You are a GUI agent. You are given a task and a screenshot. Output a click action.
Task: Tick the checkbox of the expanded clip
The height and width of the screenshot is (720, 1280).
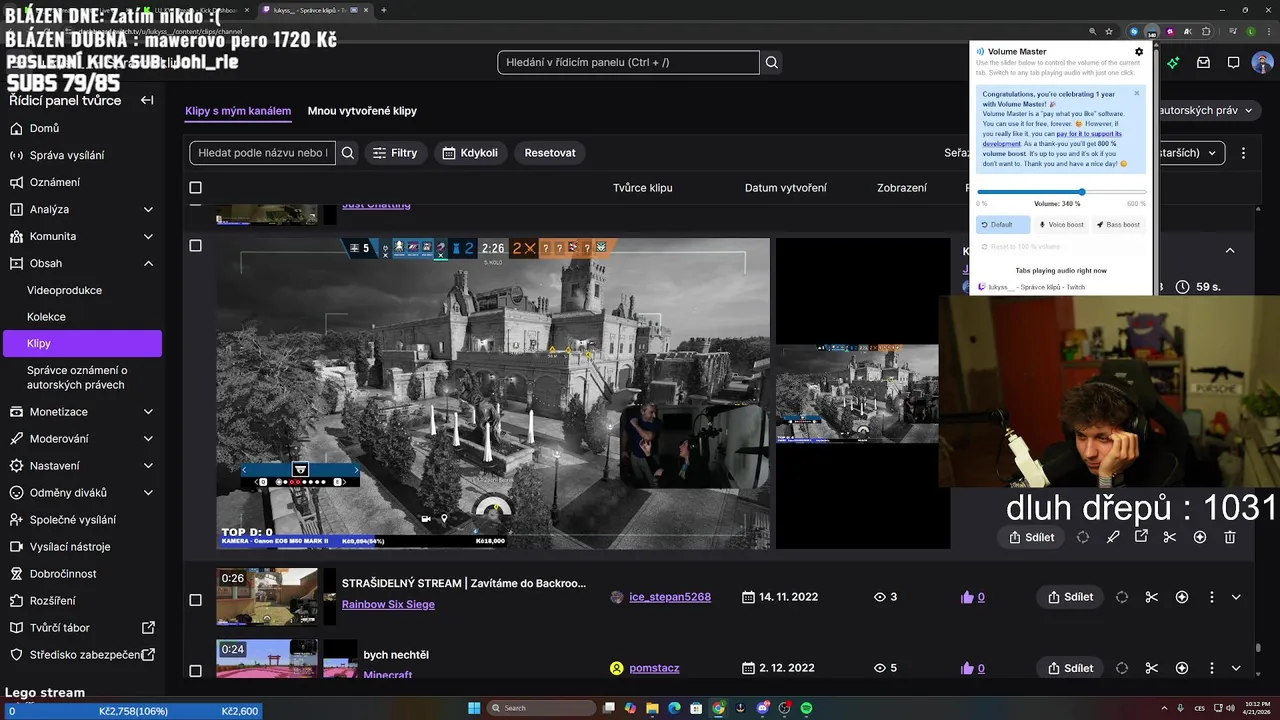click(195, 245)
